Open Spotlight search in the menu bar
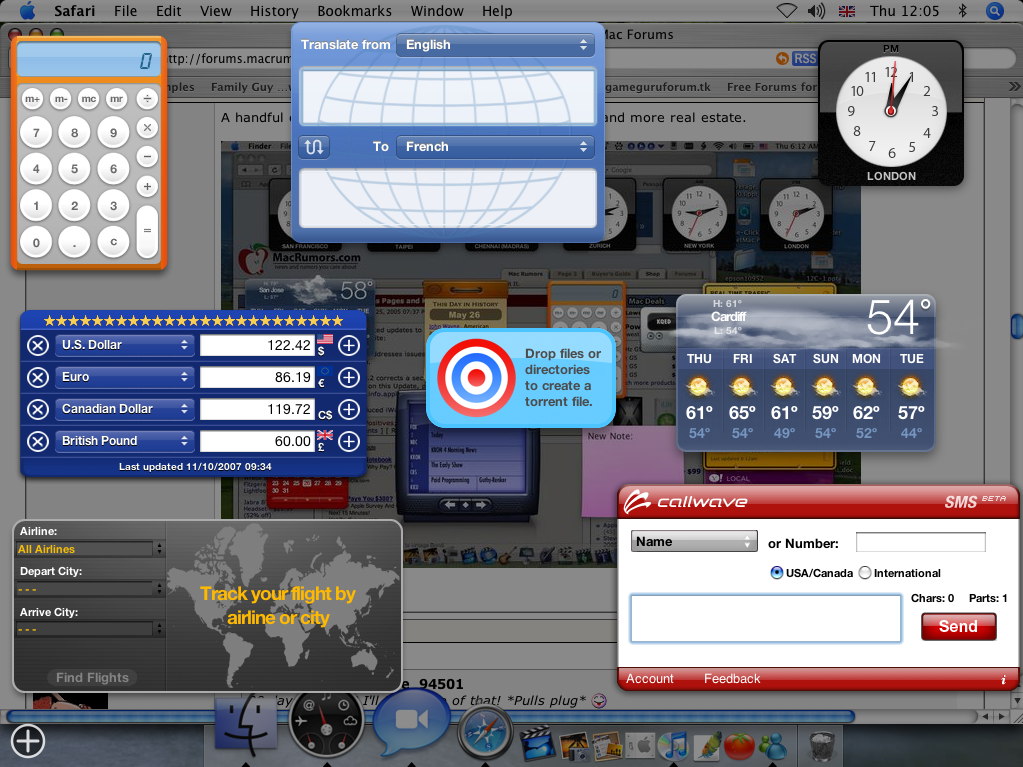 coord(994,11)
